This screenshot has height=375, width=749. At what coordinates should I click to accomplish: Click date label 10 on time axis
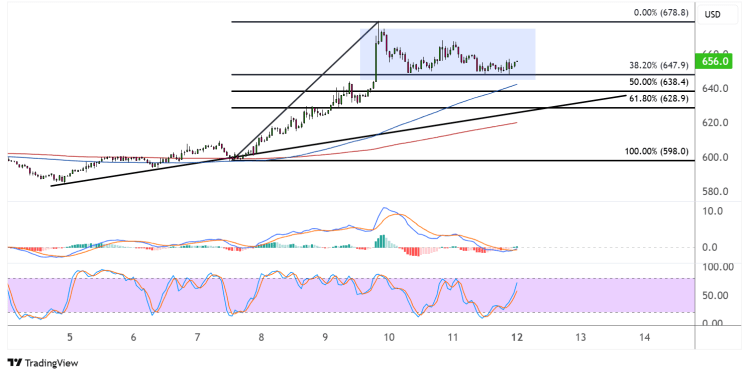[x=389, y=338]
